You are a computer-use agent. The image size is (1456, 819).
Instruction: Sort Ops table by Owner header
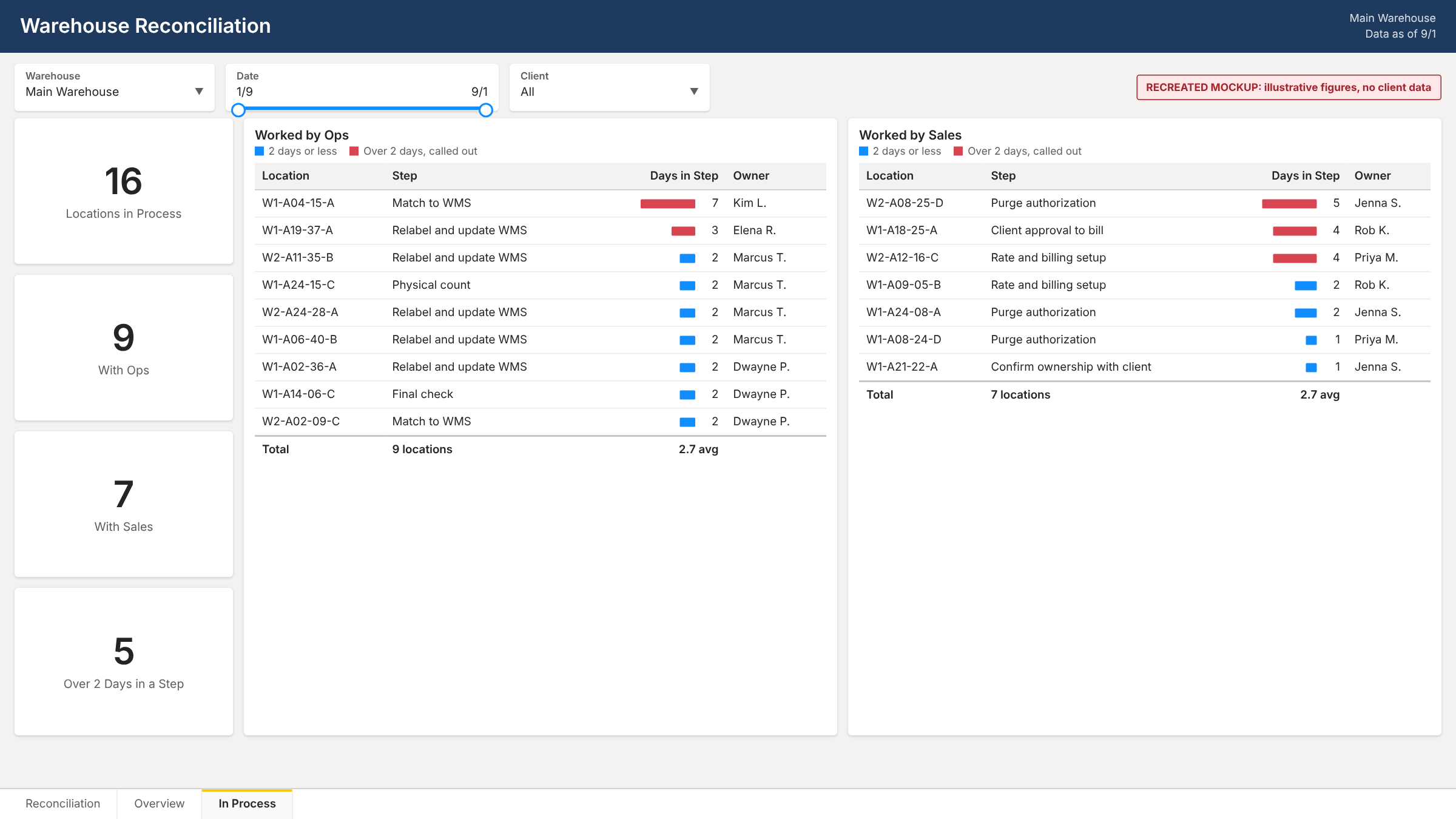click(x=751, y=175)
